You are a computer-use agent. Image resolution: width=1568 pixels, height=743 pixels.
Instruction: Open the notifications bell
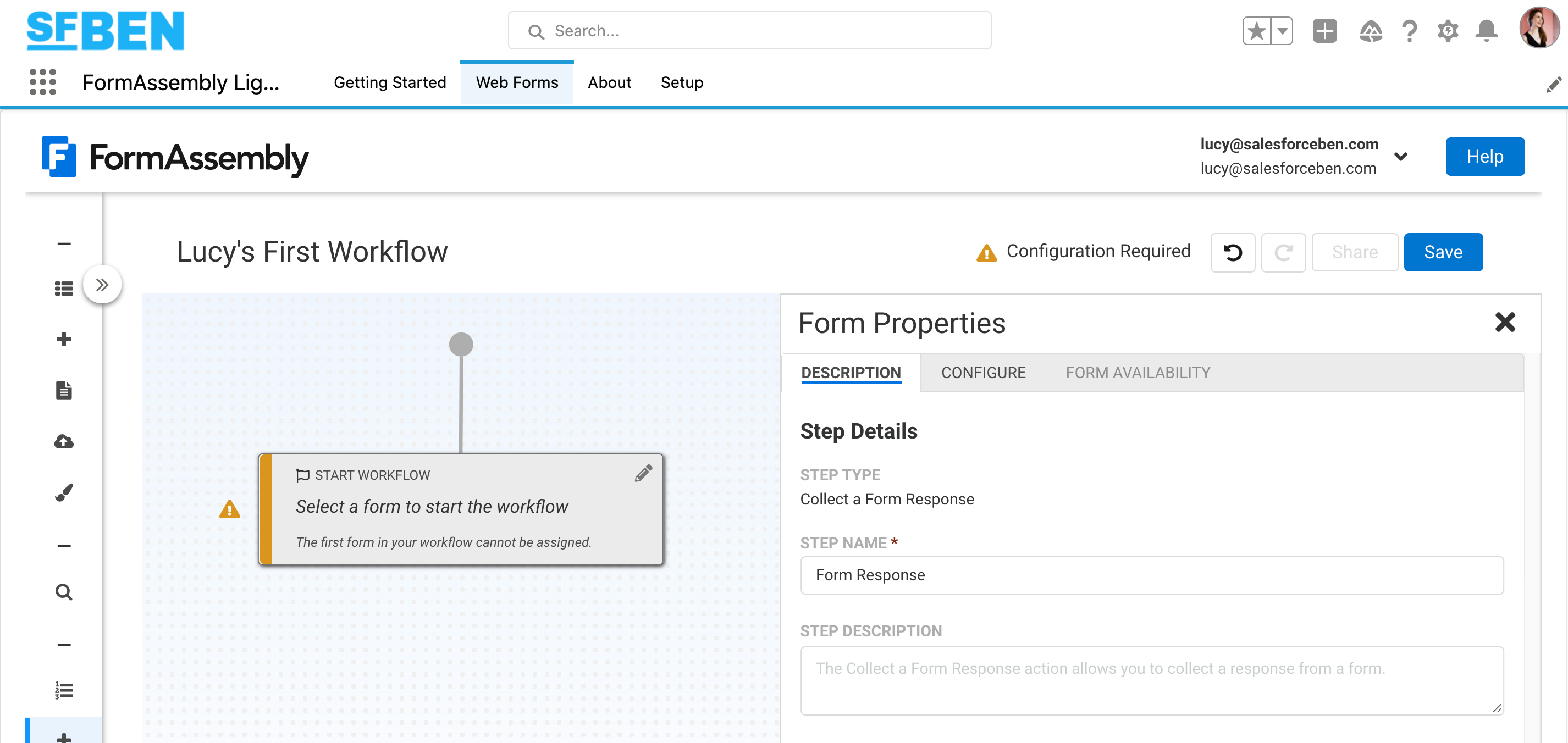point(1487,31)
